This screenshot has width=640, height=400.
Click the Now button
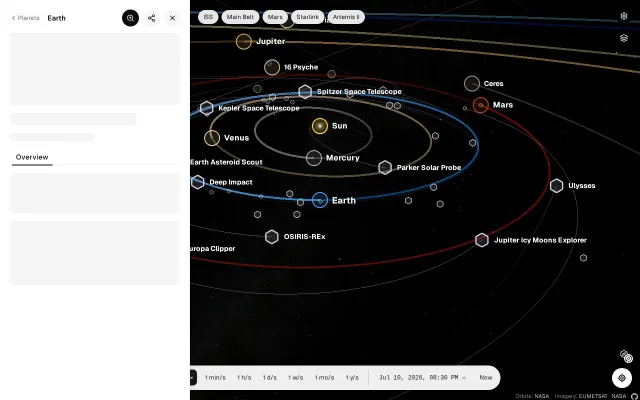point(486,378)
